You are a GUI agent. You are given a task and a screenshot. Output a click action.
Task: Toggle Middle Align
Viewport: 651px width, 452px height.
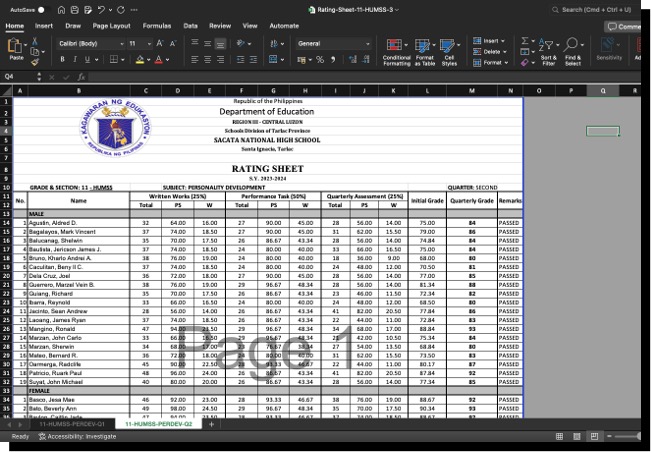(x=207, y=43)
